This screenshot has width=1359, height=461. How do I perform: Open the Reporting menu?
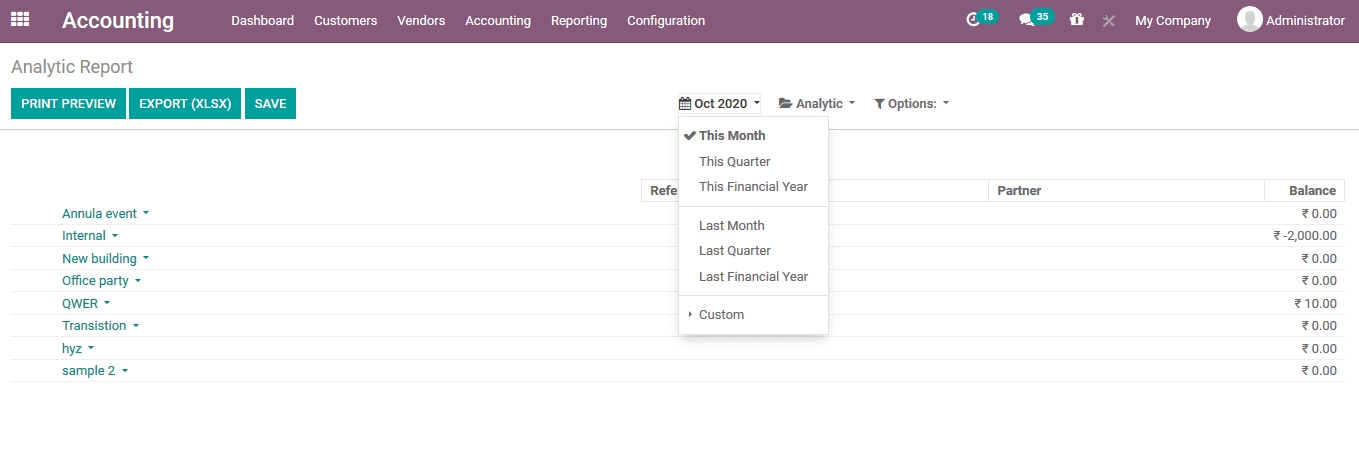coord(578,21)
